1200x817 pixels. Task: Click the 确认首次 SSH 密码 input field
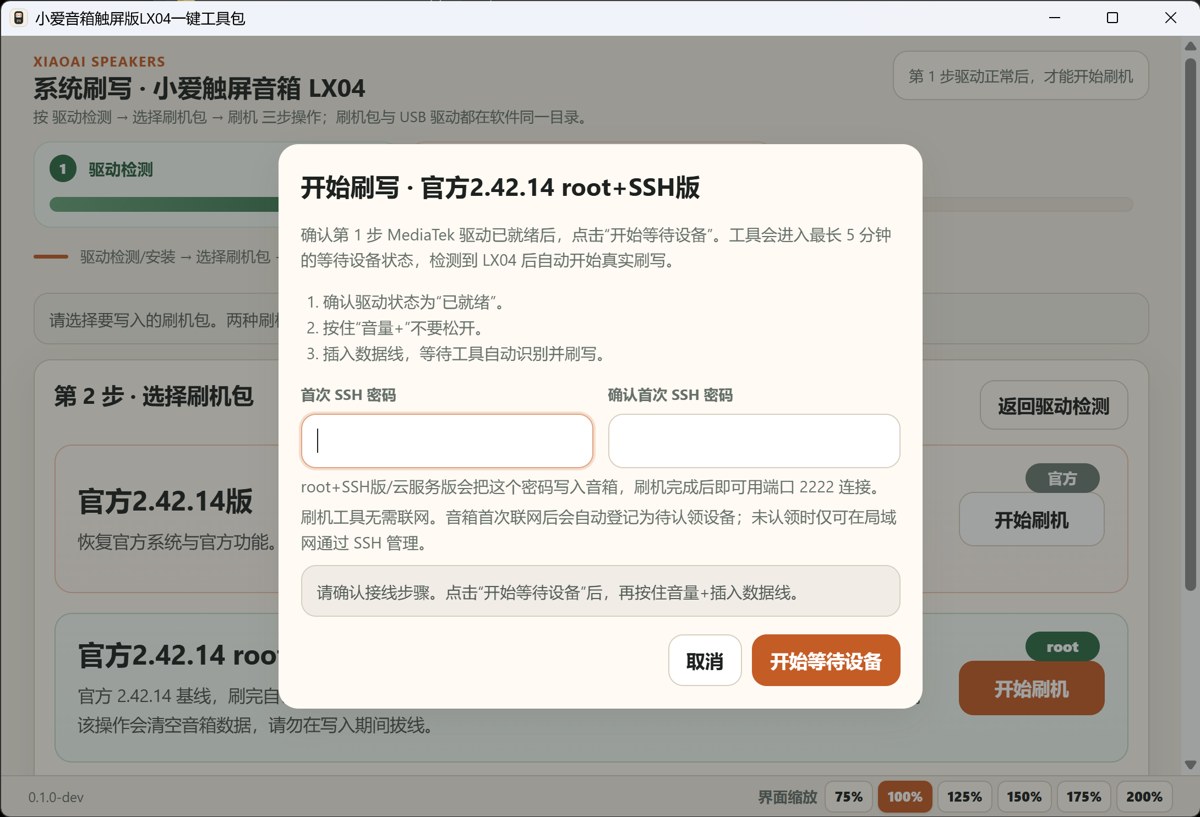coord(754,441)
